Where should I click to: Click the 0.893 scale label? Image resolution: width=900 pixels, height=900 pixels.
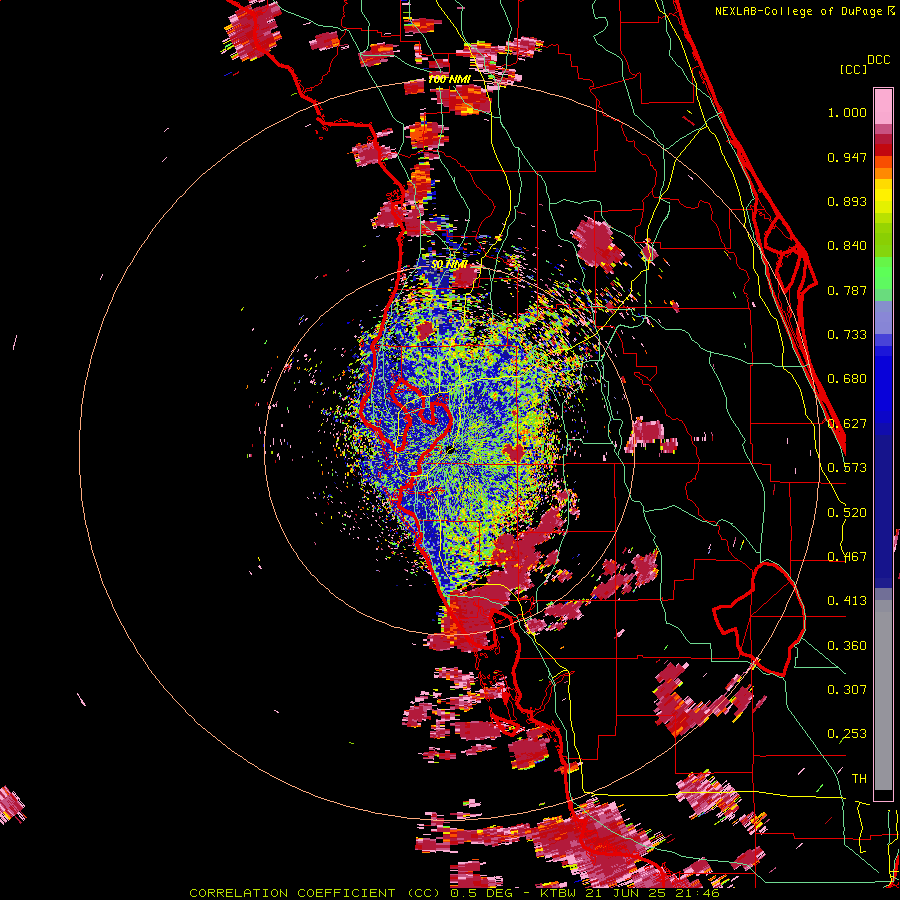(847, 201)
